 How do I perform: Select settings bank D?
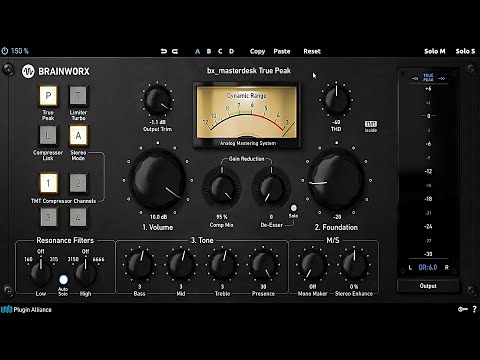231,51
